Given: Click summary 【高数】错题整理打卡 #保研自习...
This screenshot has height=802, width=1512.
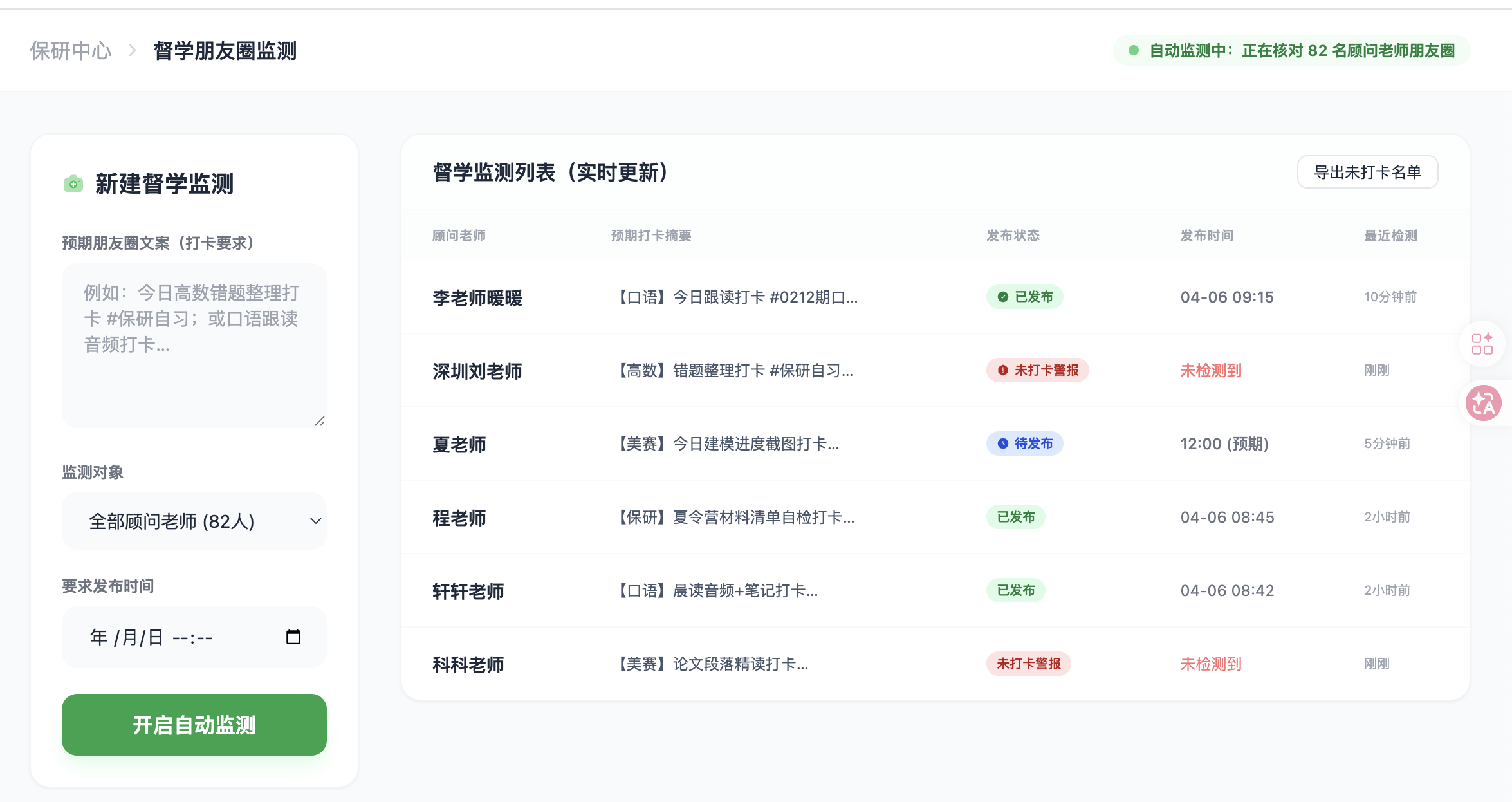Looking at the screenshot, I should coord(732,370).
